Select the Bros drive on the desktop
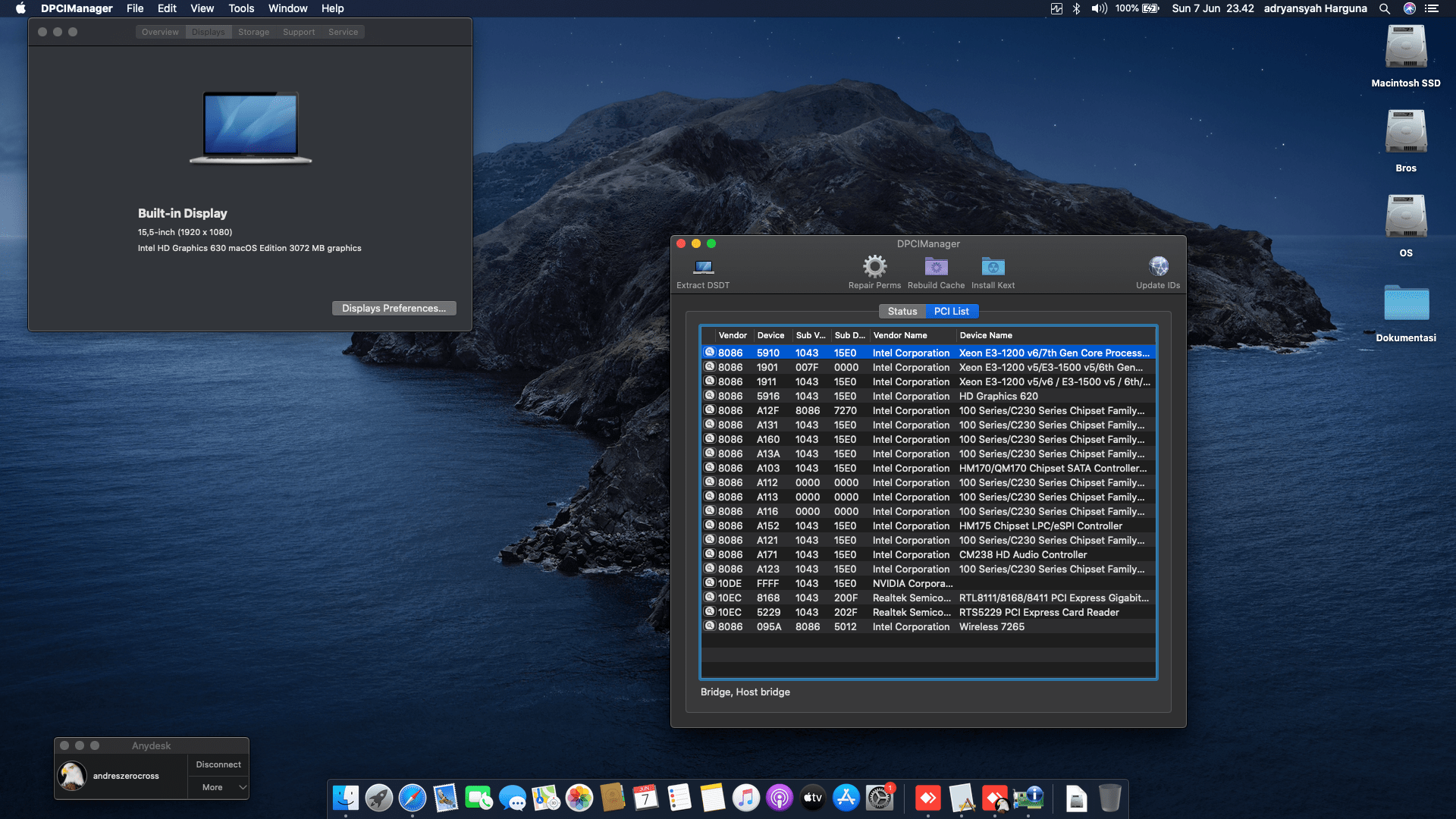This screenshot has height=819, width=1456. click(x=1406, y=132)
